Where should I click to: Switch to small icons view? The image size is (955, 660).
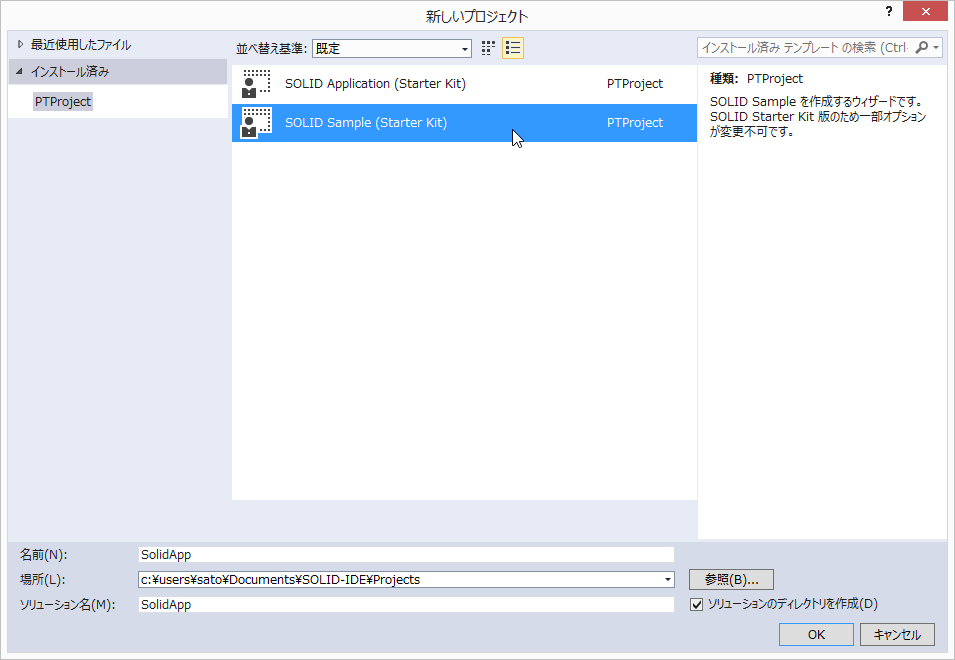tap(489, 48)
